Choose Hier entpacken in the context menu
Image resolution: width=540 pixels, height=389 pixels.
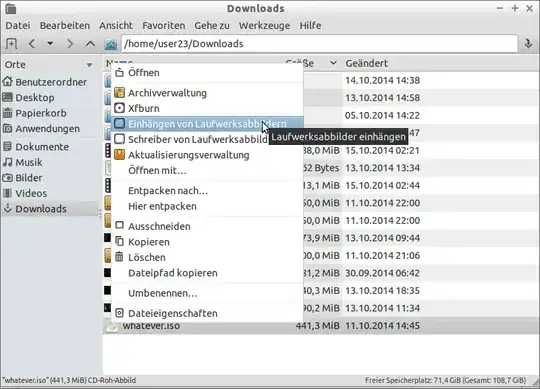(207, 206)
